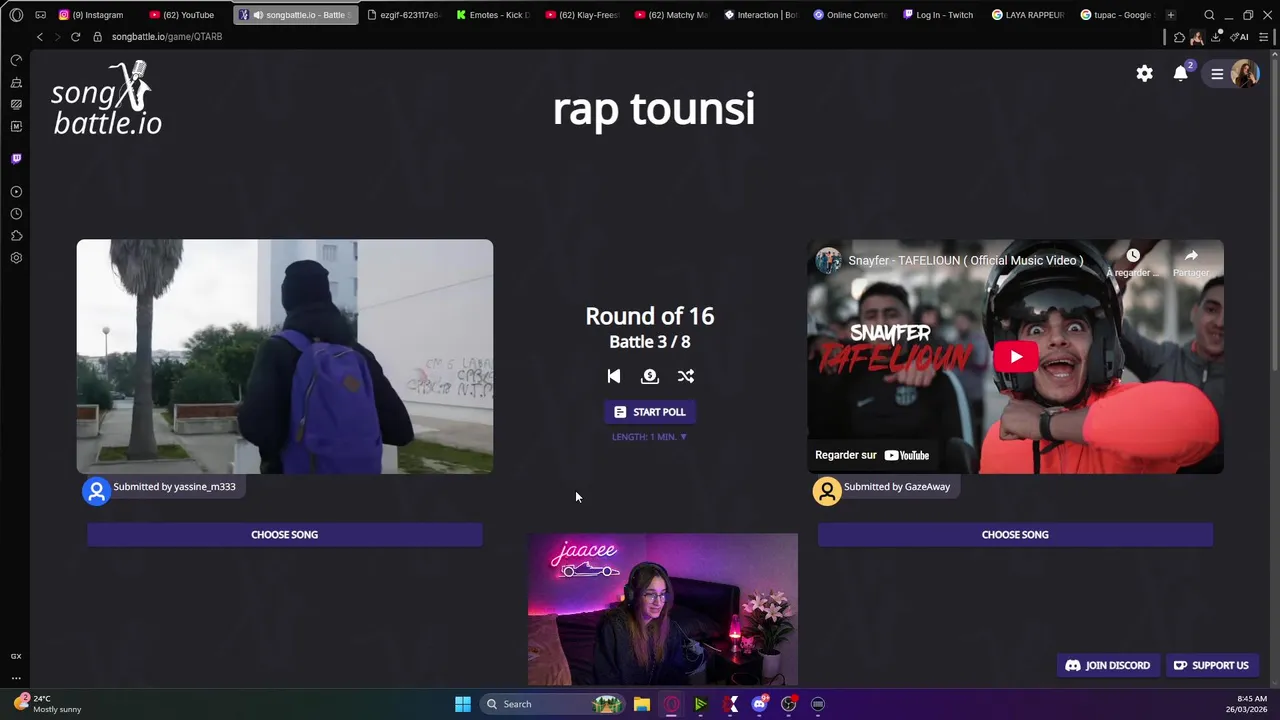Open Regarder sur YouTube link
Viewport: 1280px width, 720px height.
[x=872, y=455]
